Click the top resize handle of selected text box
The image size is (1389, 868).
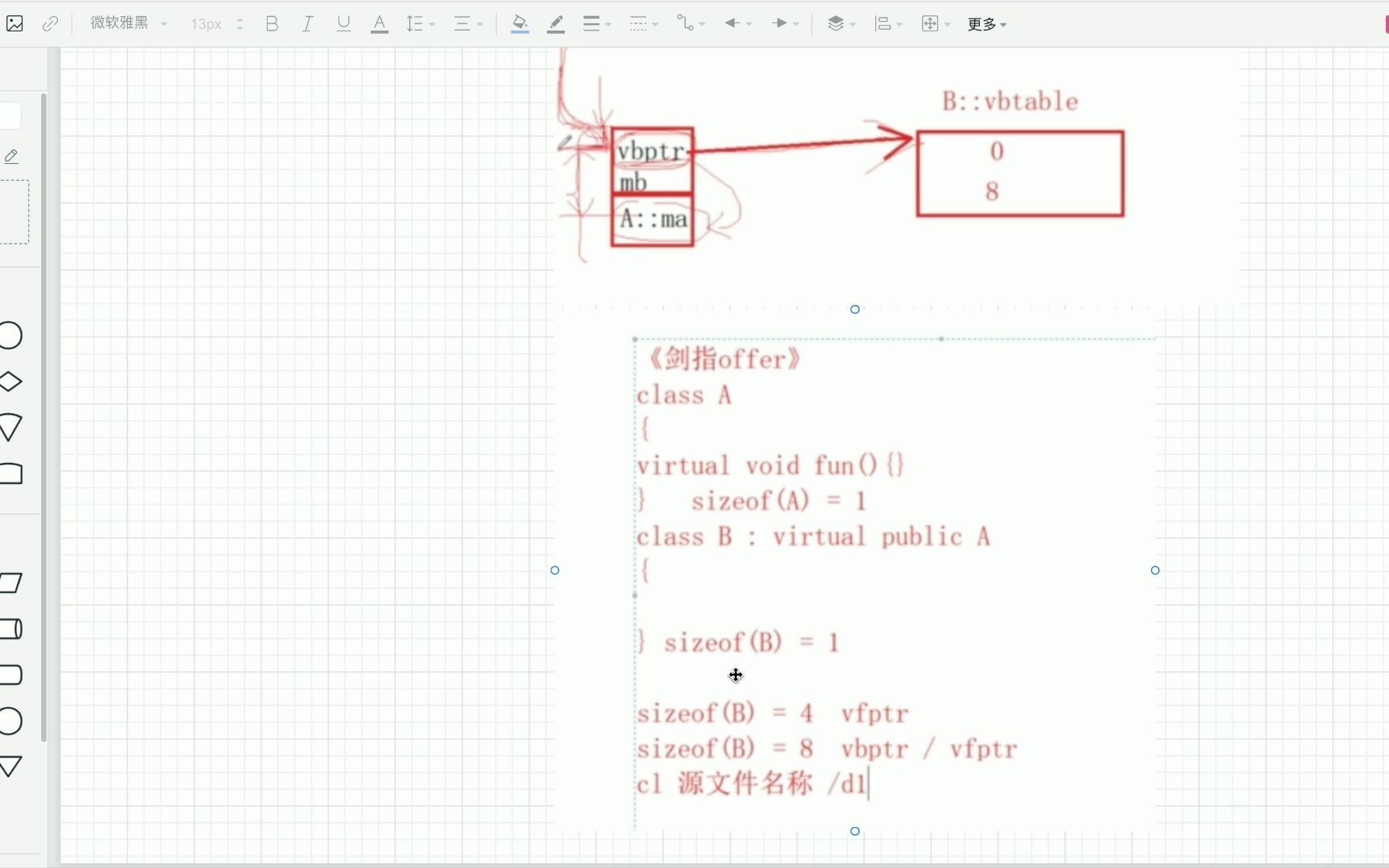pyautogui.click(x=855, y=309)
